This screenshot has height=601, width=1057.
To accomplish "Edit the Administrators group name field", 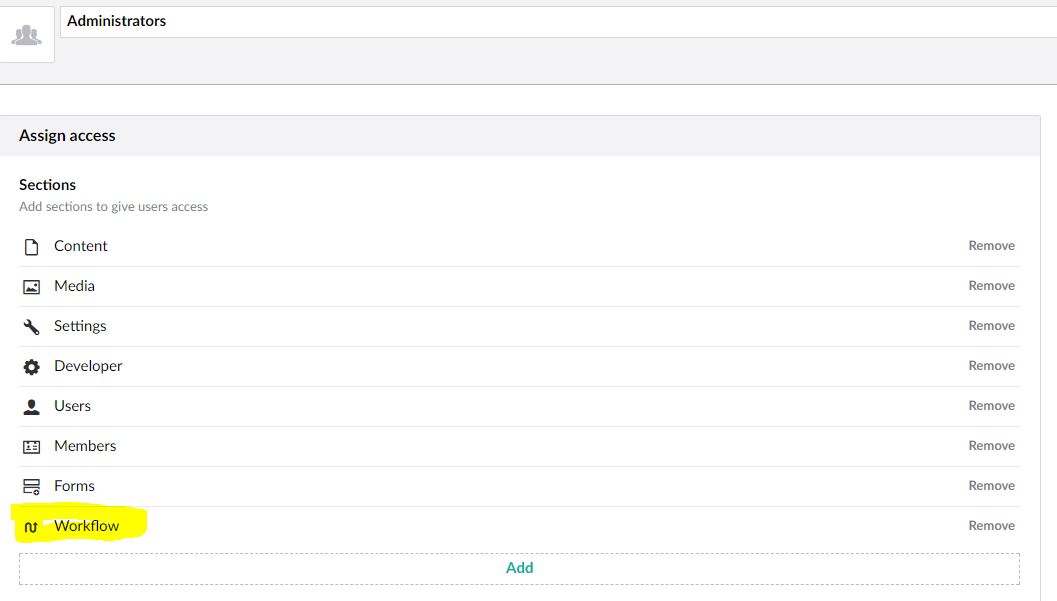I will [558, 22].
